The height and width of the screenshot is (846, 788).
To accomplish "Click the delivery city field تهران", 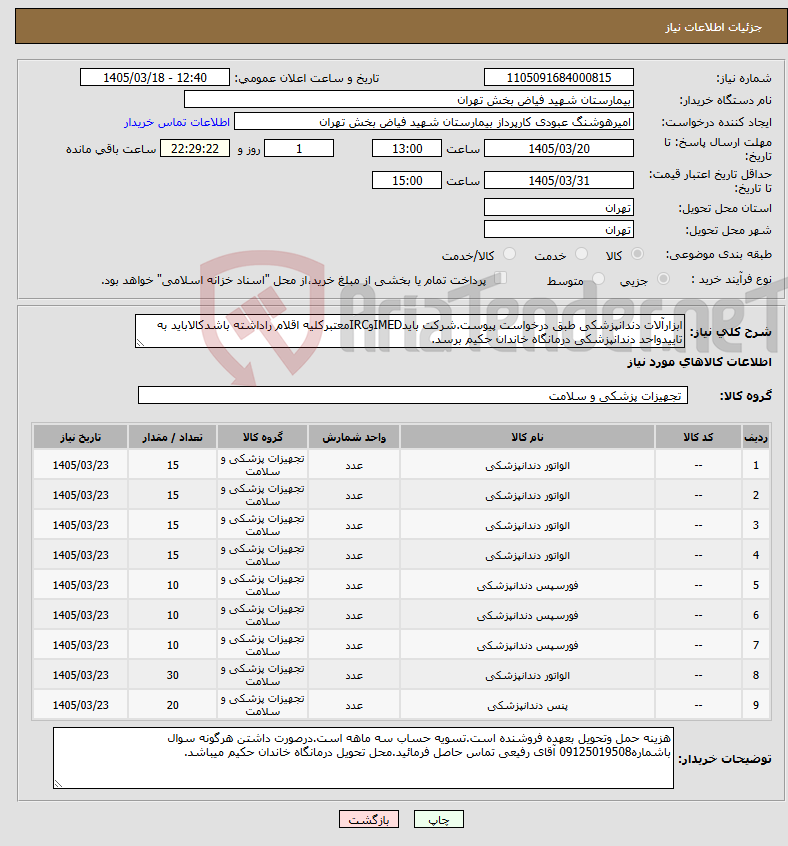I will pos(559,229).
